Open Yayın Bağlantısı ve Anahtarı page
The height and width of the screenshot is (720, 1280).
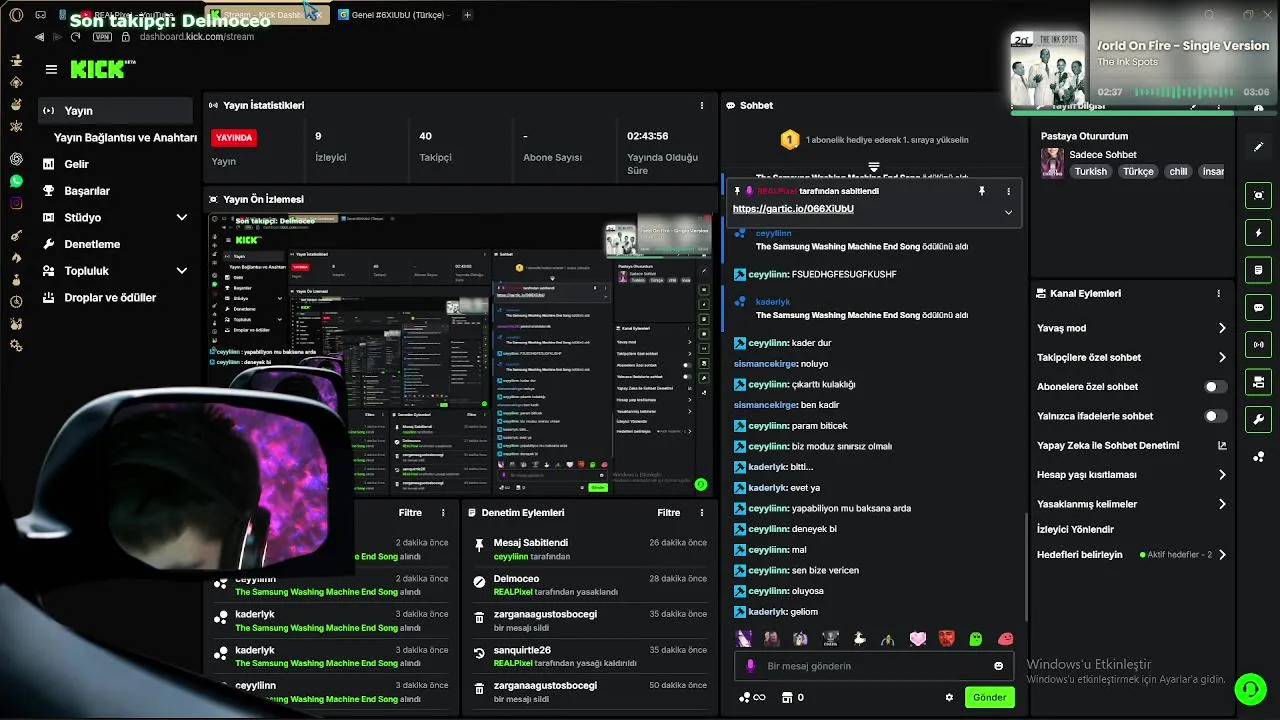[125, 137]
